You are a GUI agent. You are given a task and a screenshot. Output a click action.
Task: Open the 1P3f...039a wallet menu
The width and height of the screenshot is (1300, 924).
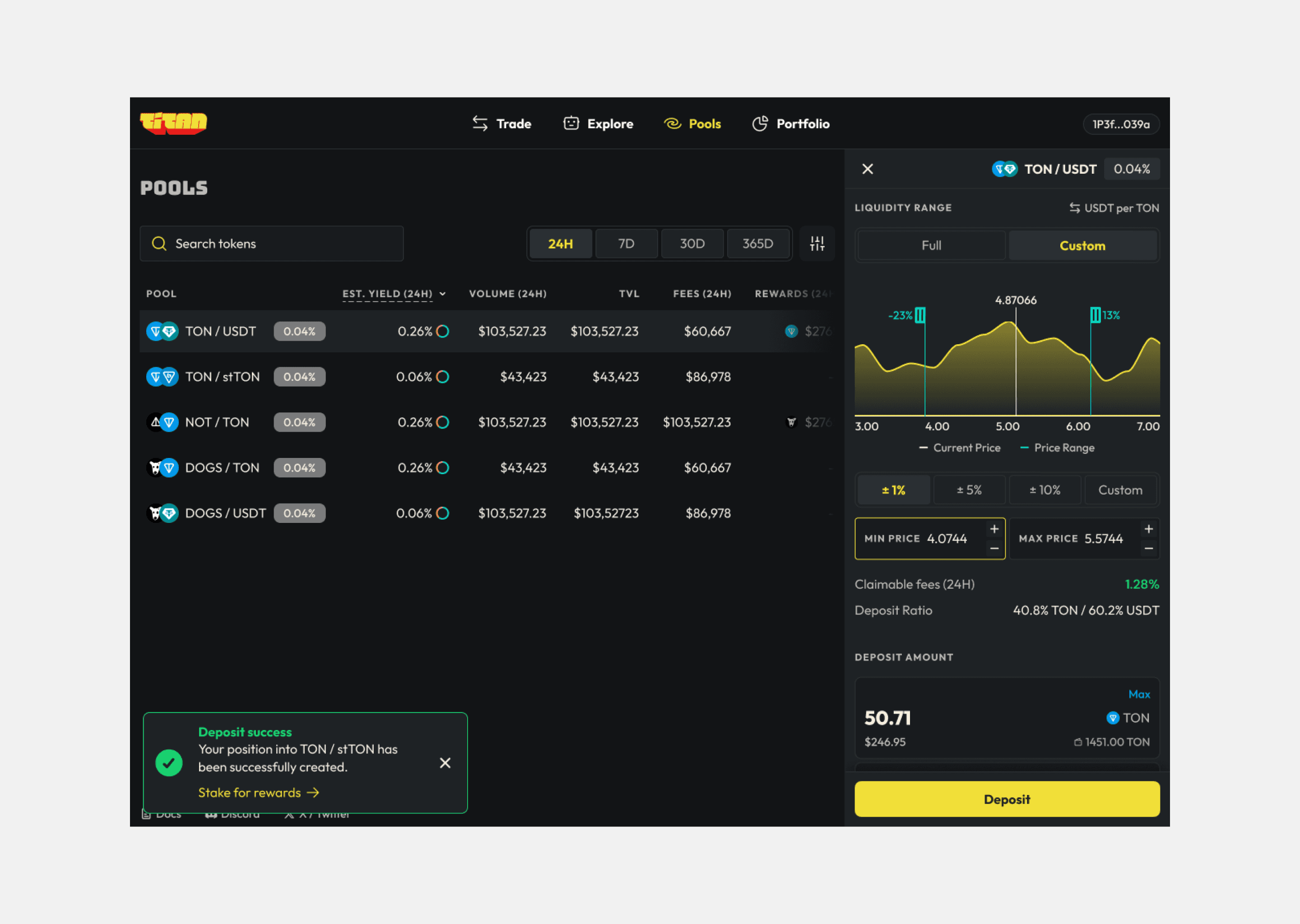1121,124
